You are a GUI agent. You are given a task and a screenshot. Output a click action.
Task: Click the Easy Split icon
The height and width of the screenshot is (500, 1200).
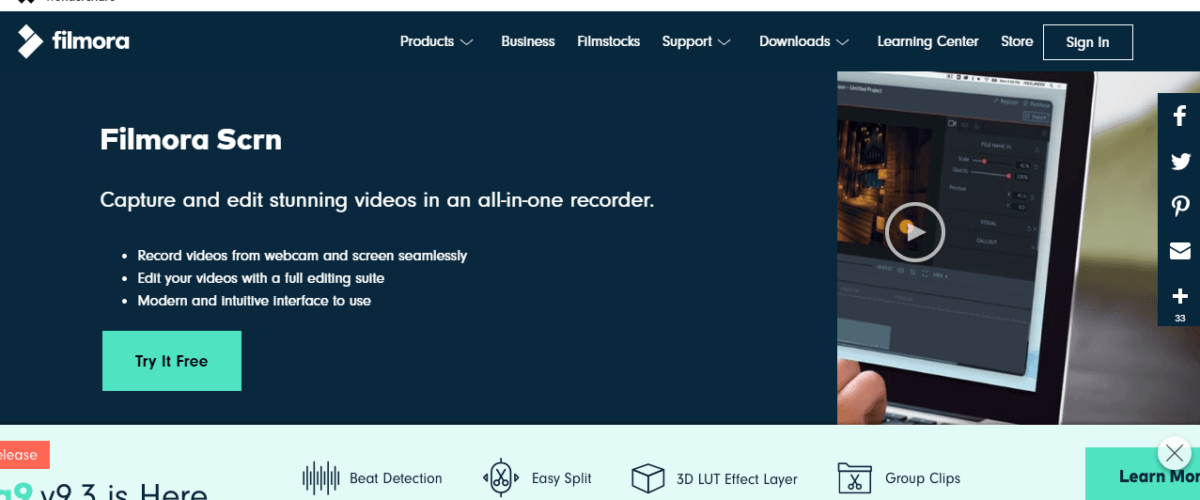[500, 478]
